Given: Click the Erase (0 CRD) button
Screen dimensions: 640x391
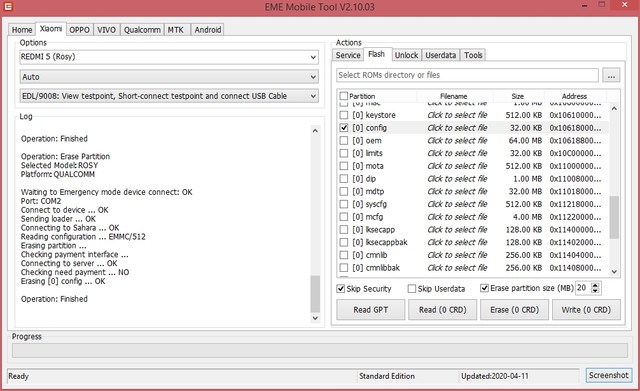Looking at the screenshot, I should pos(514,310).
